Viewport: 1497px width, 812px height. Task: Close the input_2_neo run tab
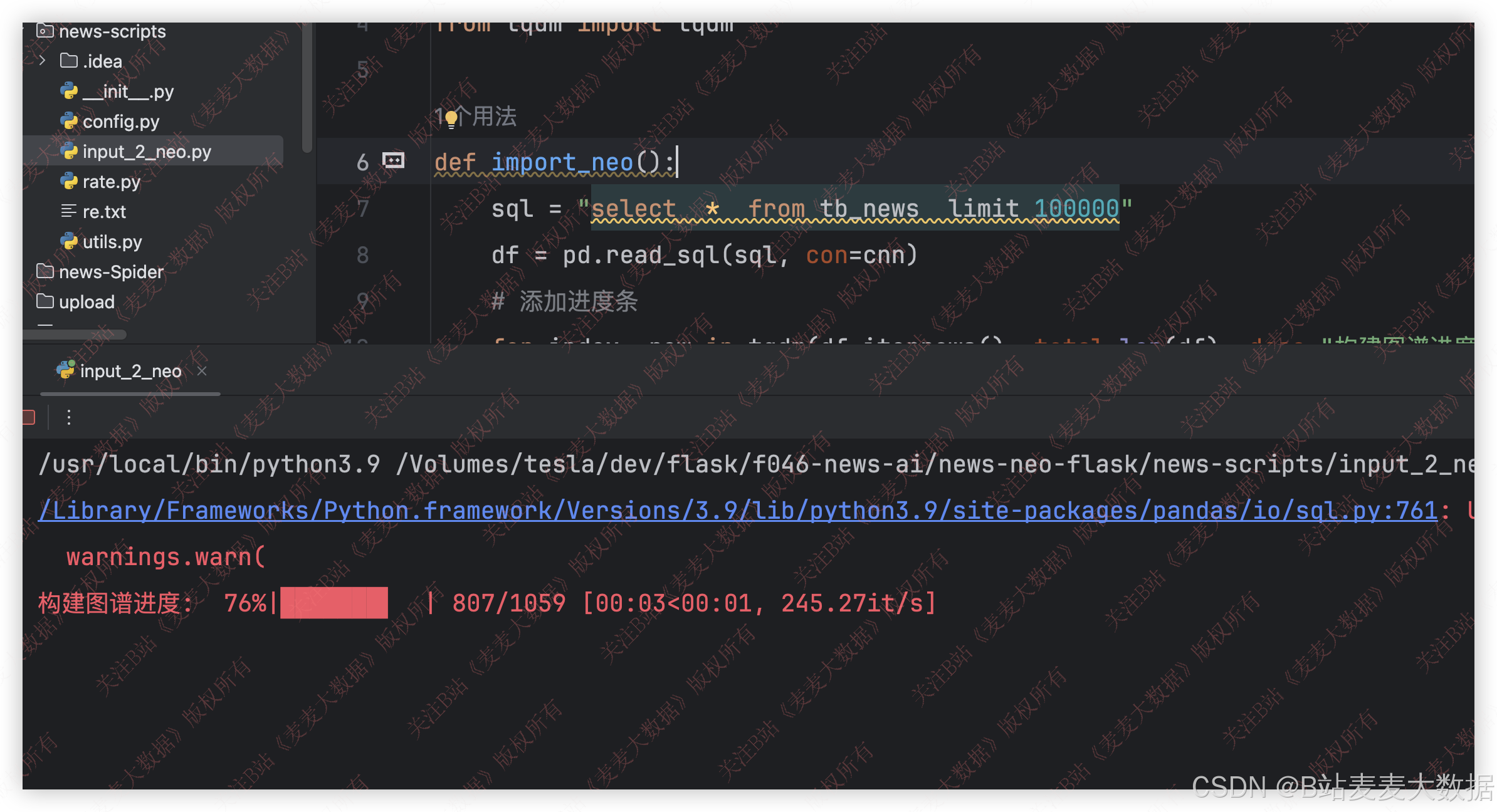(x=202, y=371)
